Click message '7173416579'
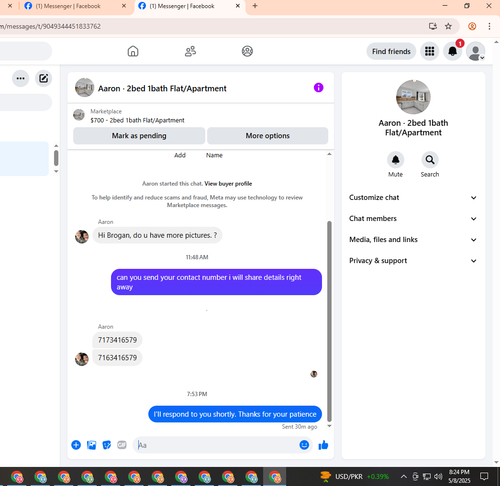500x486 pixels. [117, 340]
